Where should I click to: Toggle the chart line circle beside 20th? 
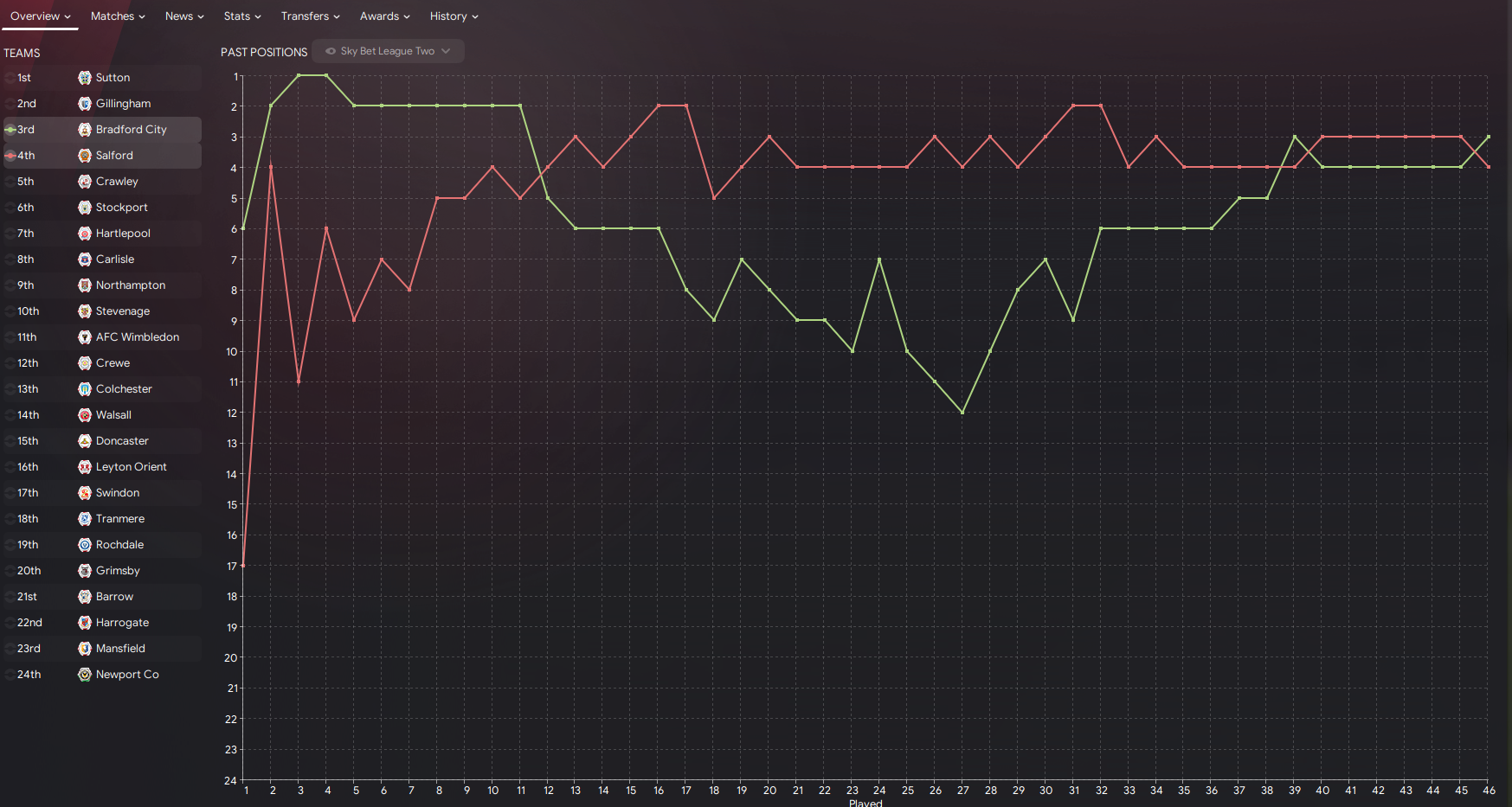(10, 571)
